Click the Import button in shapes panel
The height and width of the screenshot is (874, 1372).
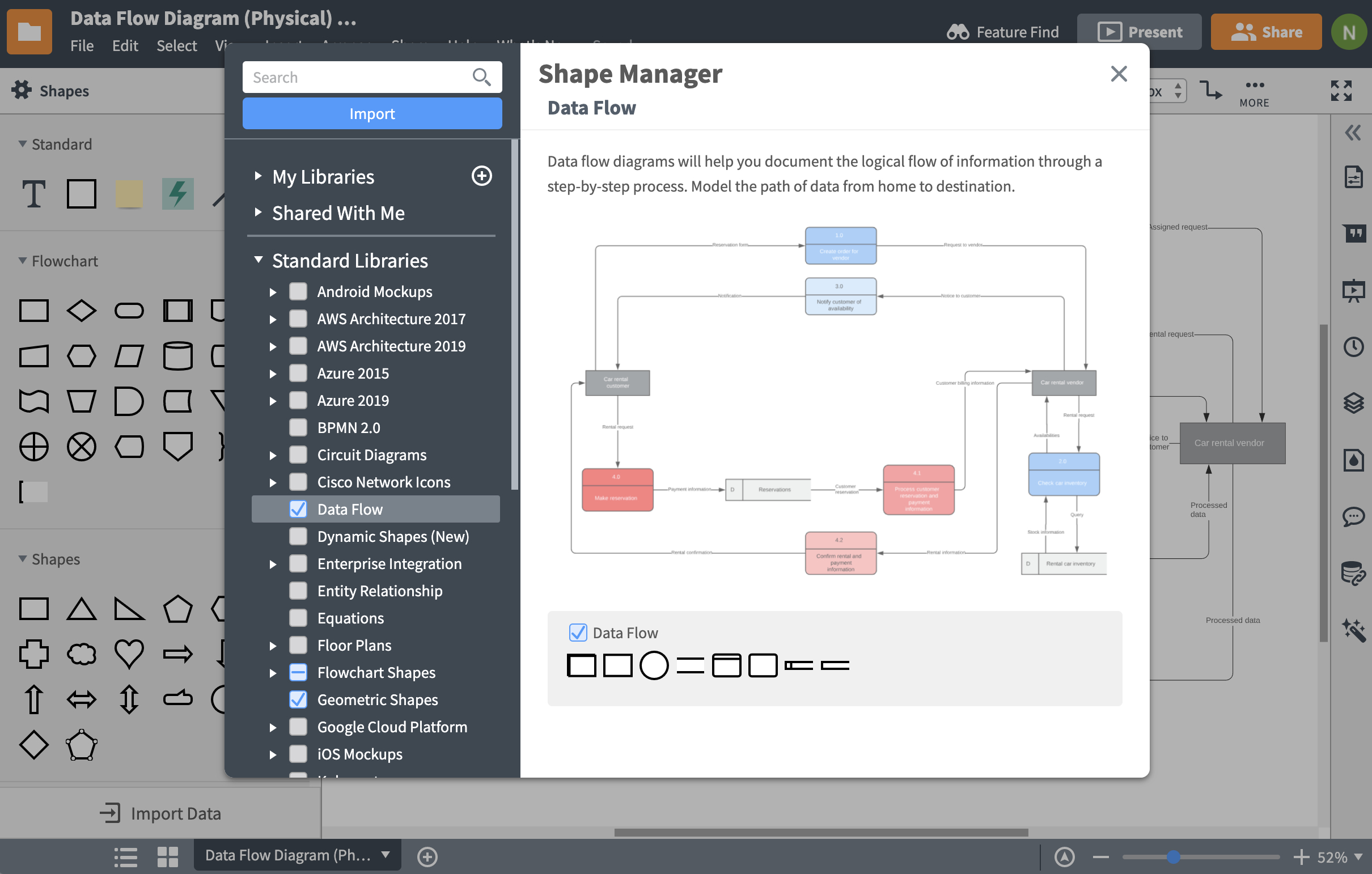[372, 112]
